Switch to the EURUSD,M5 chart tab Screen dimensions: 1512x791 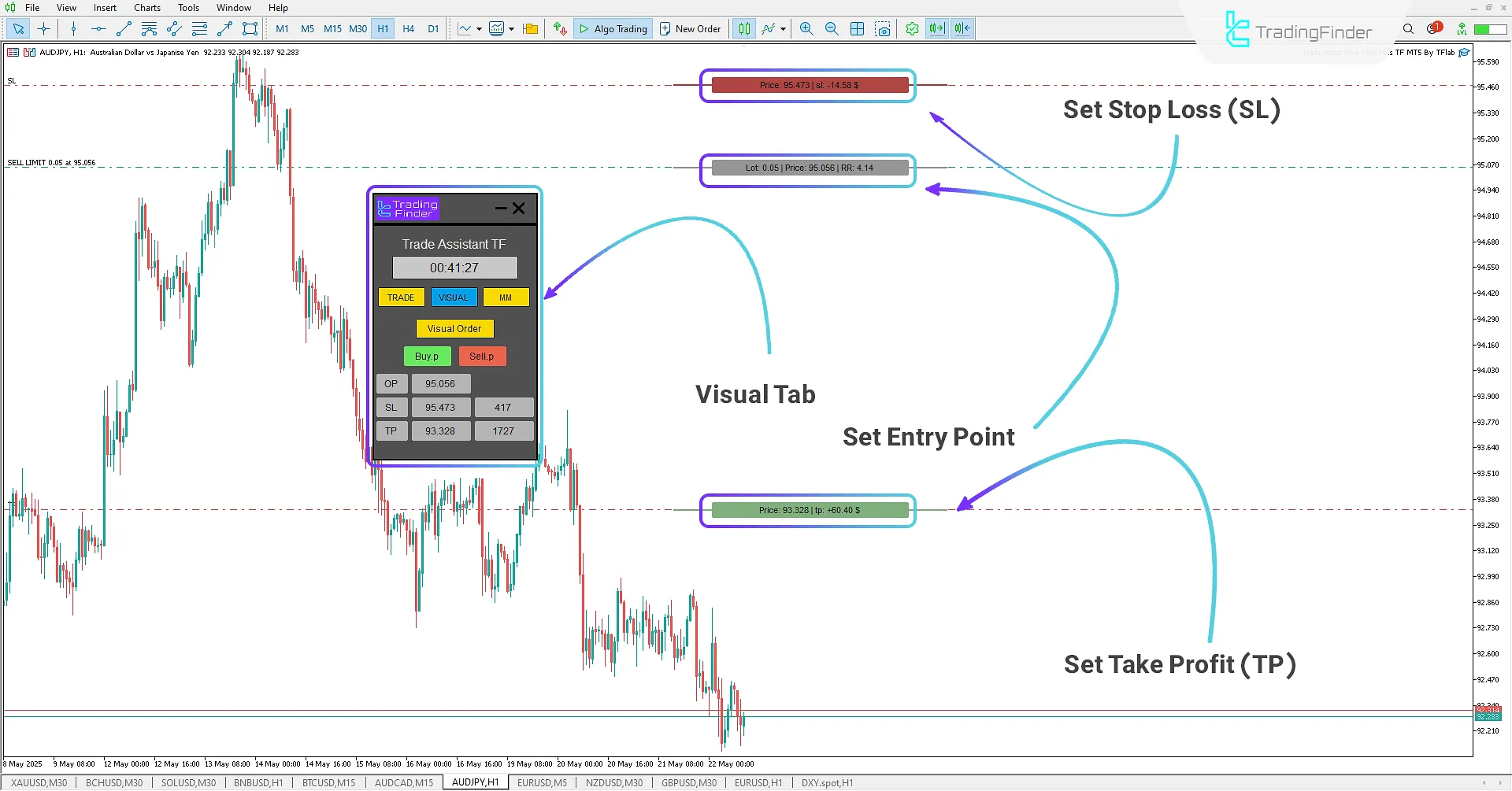542,782
